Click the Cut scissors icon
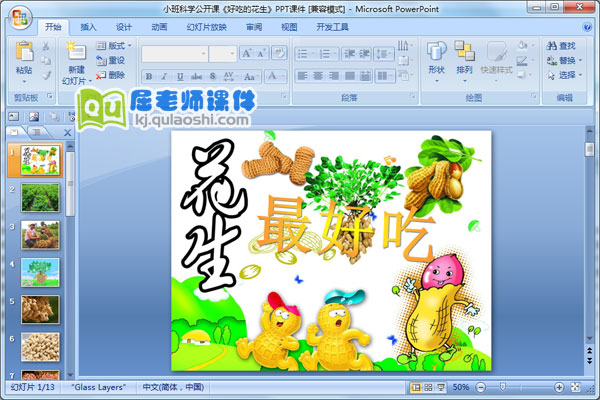The height and width of the screenshot is (400, 600). coord(46,46)
